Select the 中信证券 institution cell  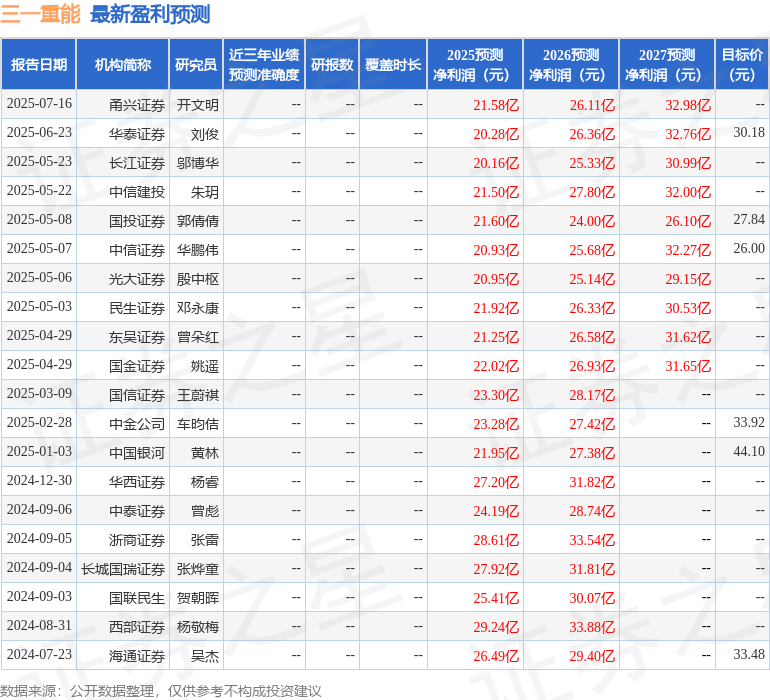tap(123, 250)
